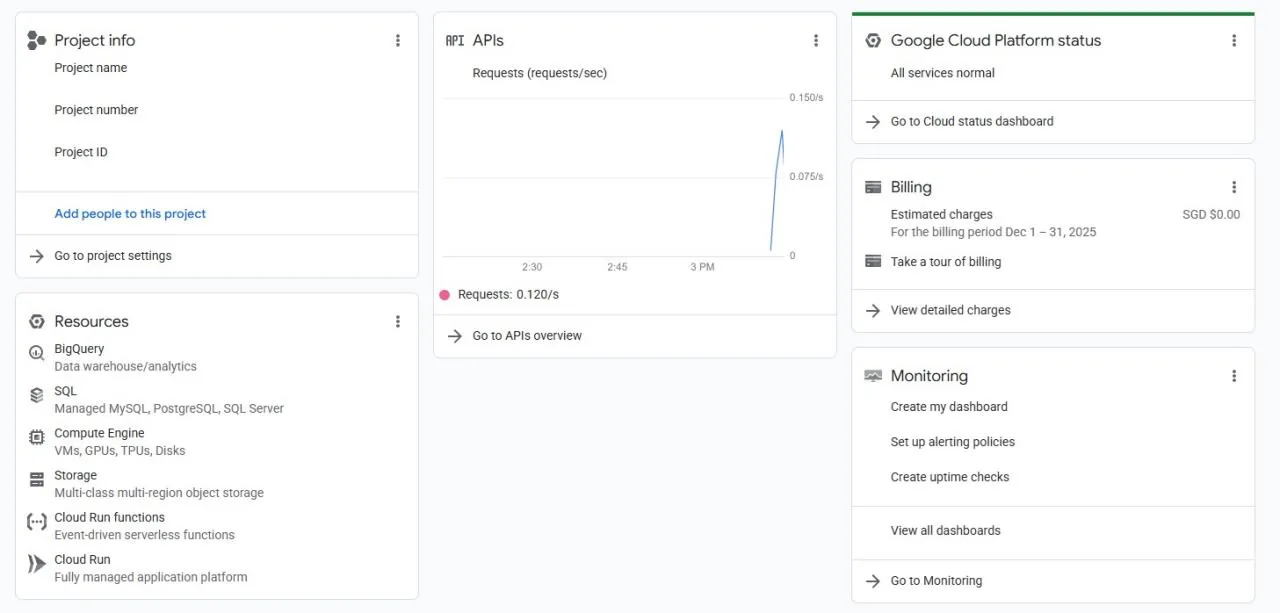This screenshot has width=1280, height=613.
Task: Click the pink Requests legend dot
Action: 445,295
